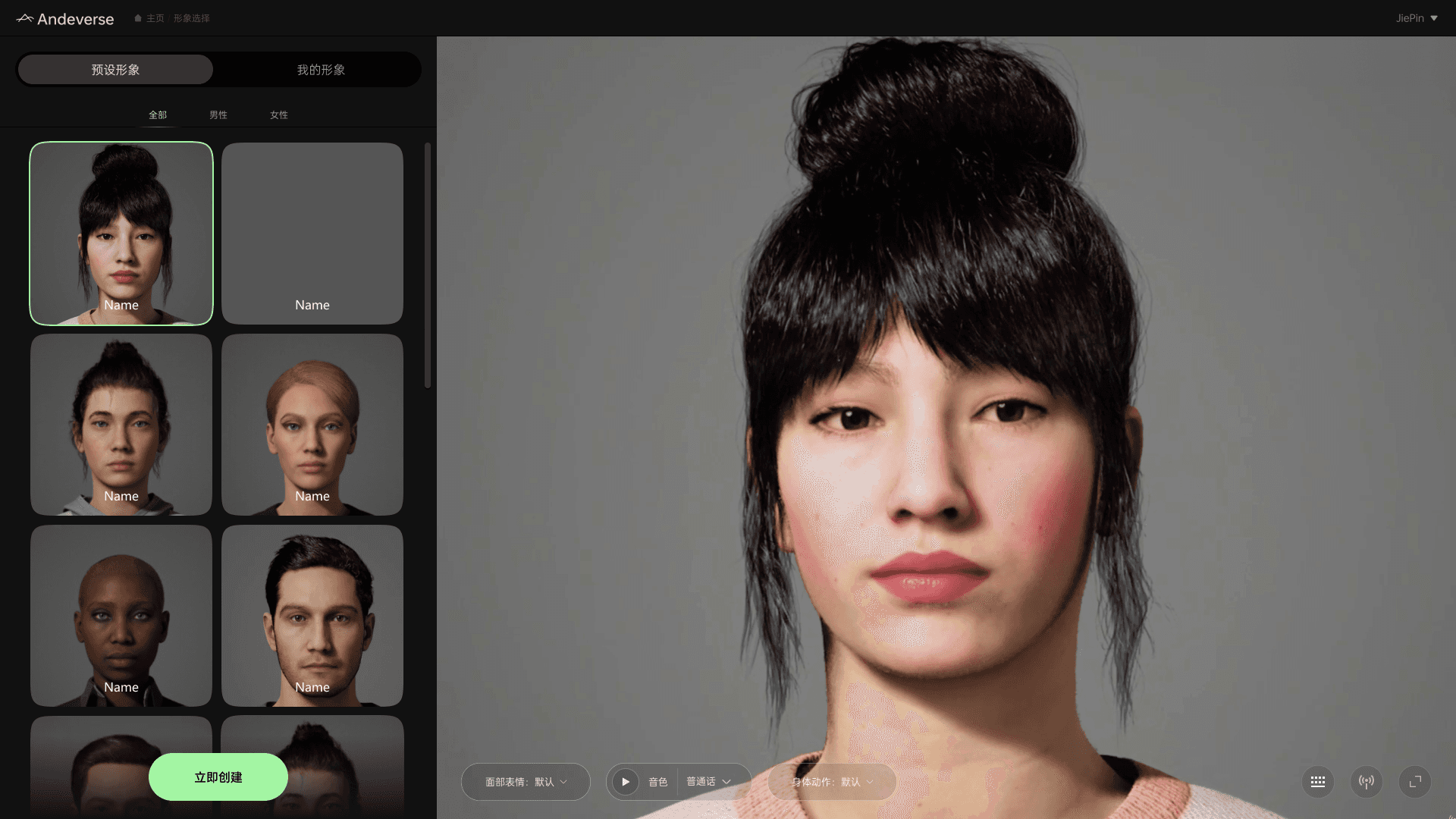Click the 形象选择 breadcrumb text
Image resolution: width=1456 pixels, height=819 pixels.
191,18
